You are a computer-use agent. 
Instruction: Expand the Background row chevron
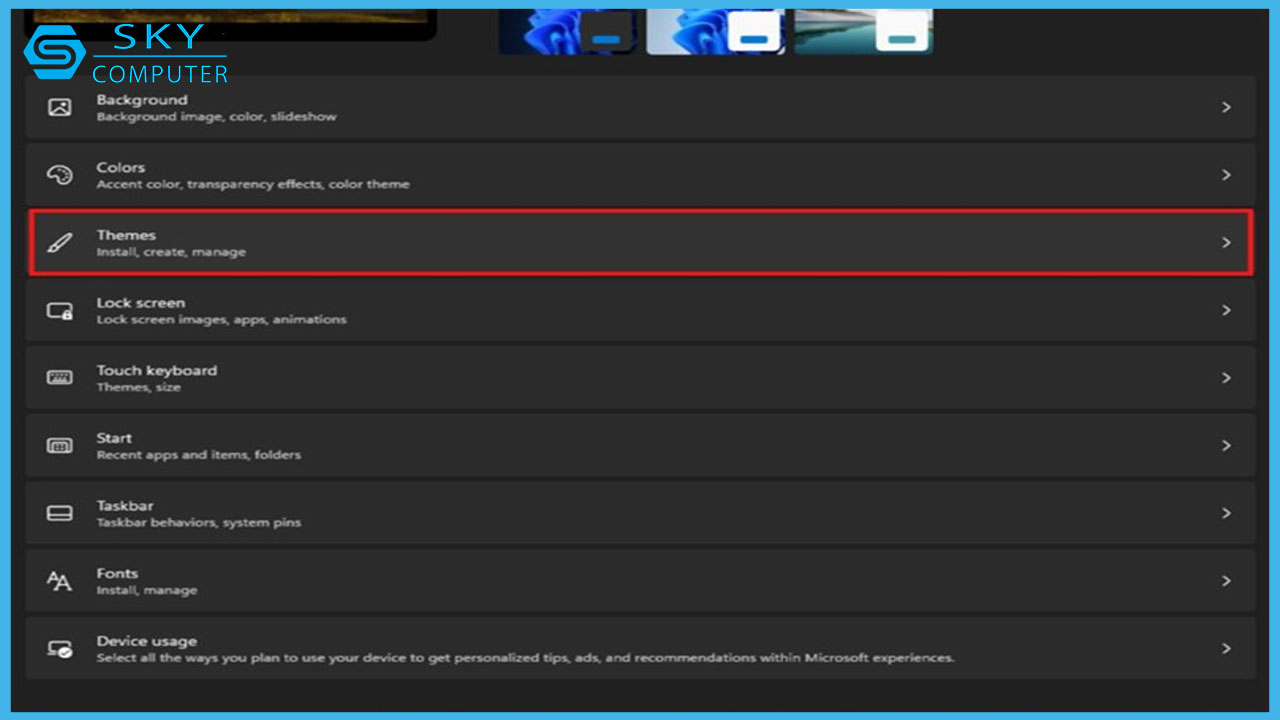pos(1226,107)
